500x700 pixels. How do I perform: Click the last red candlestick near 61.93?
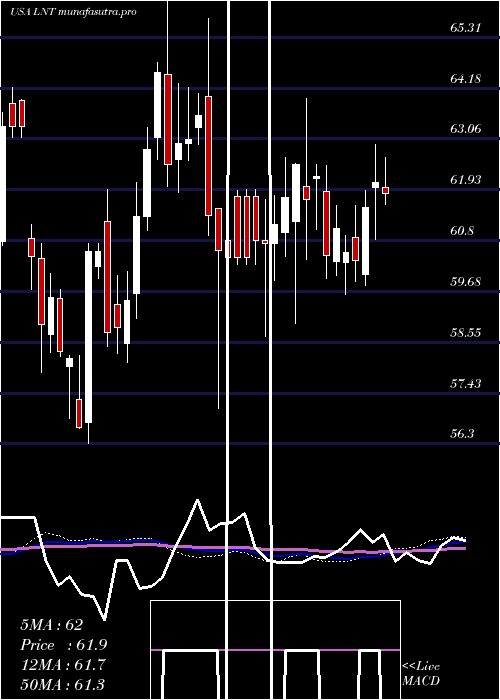coord(385,191)
